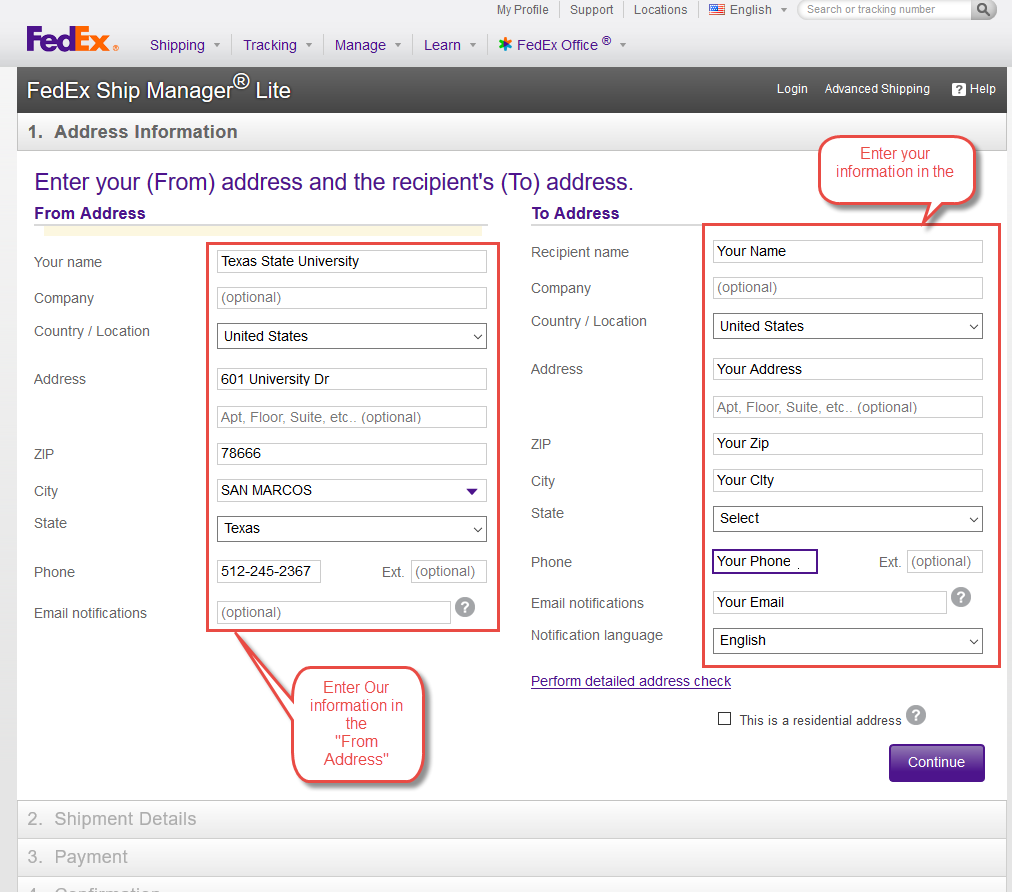Viewport: 1012px width, 892px height.
Task: Open the Tracking menu
Action: point(270,45)
